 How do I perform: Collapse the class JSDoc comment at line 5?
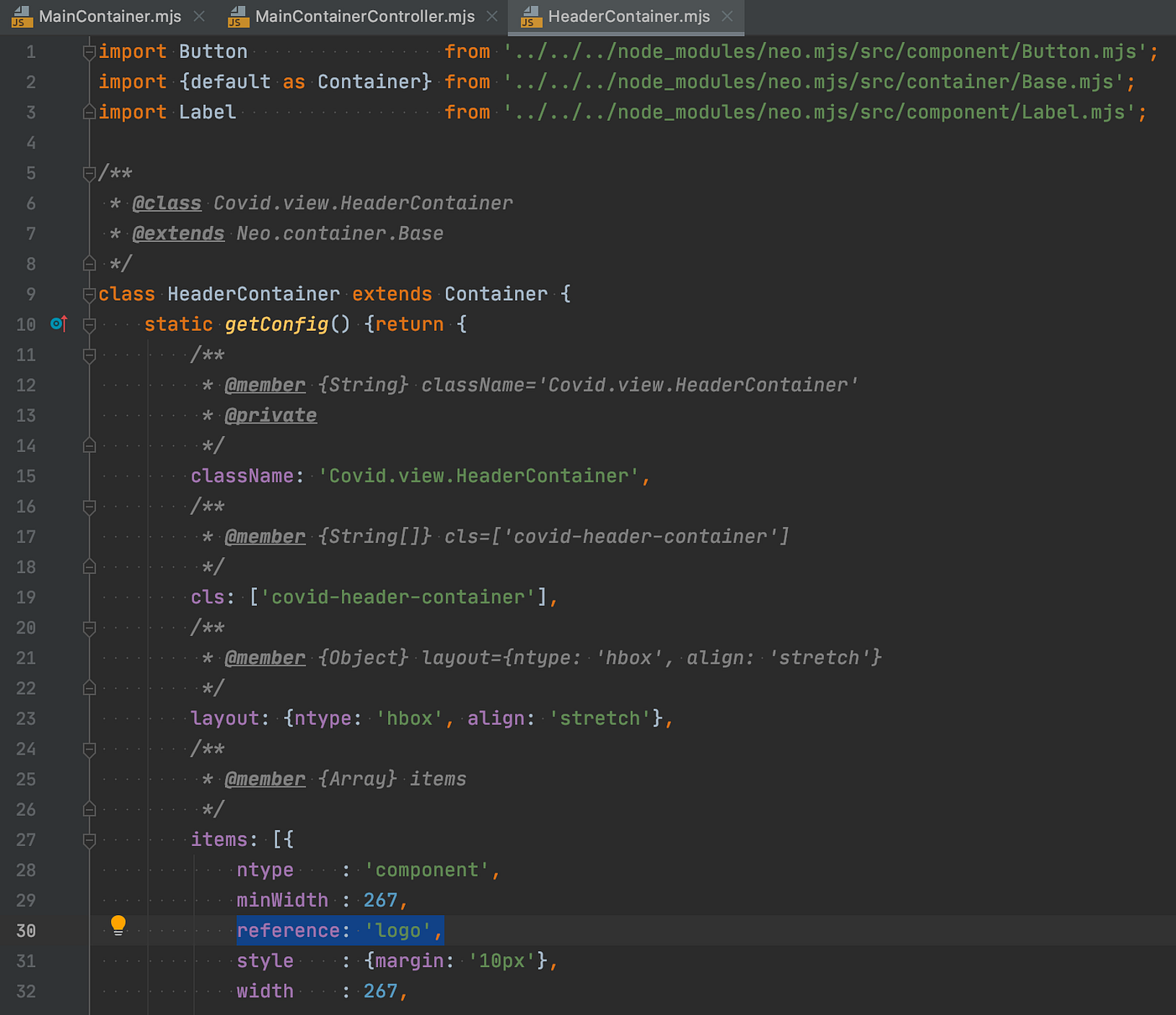coord(89,173)
